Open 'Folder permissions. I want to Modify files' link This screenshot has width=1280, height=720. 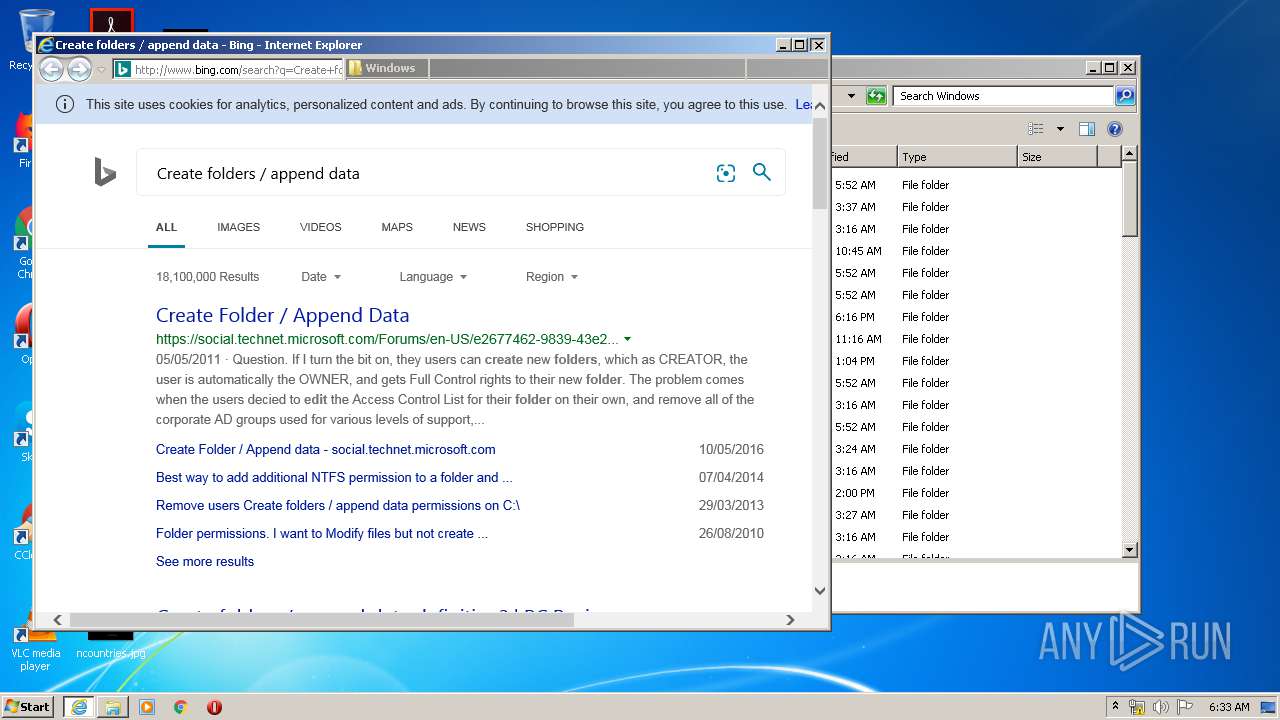click(x=322, y=533)
